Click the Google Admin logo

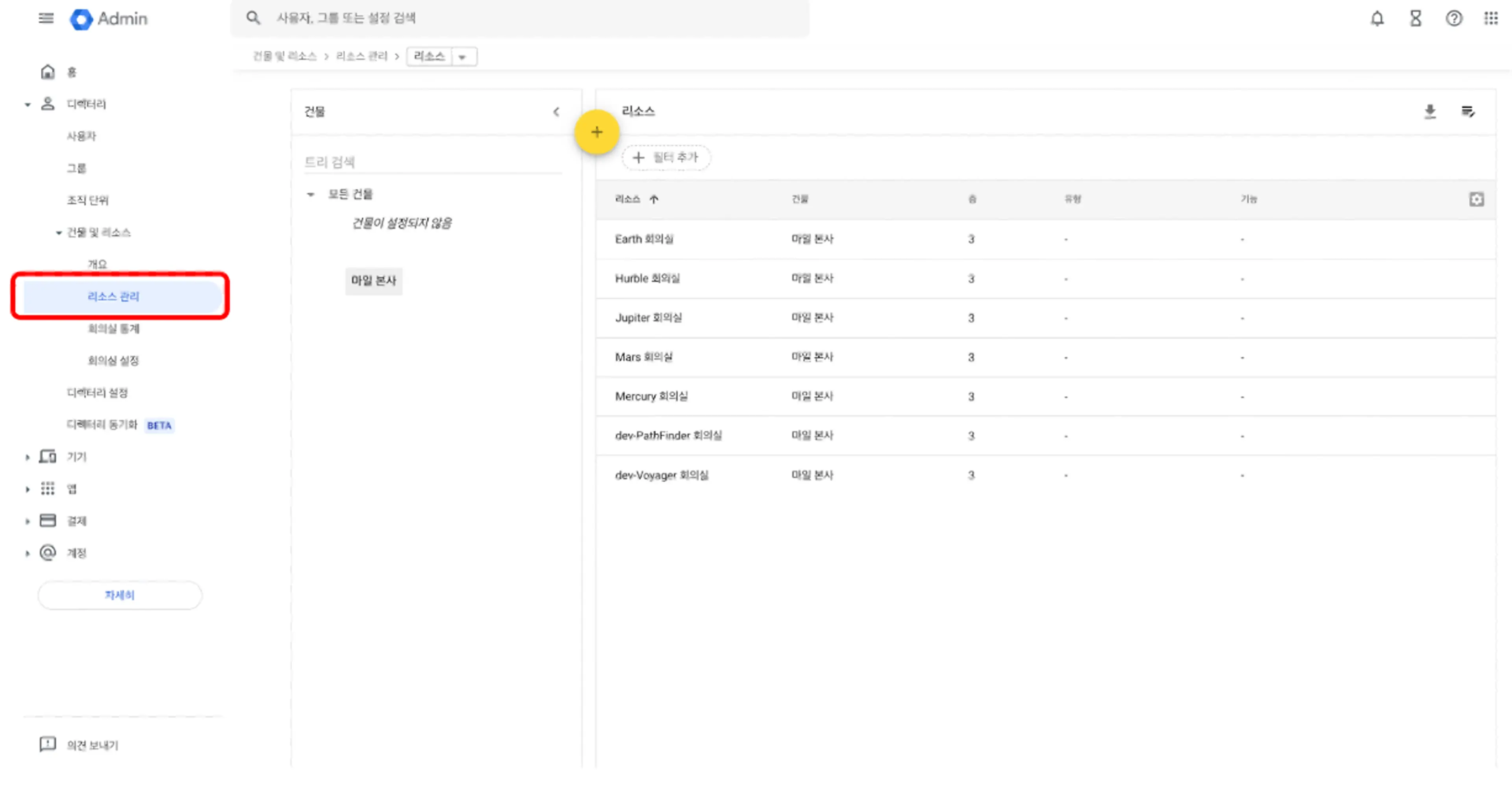[109, 19]
